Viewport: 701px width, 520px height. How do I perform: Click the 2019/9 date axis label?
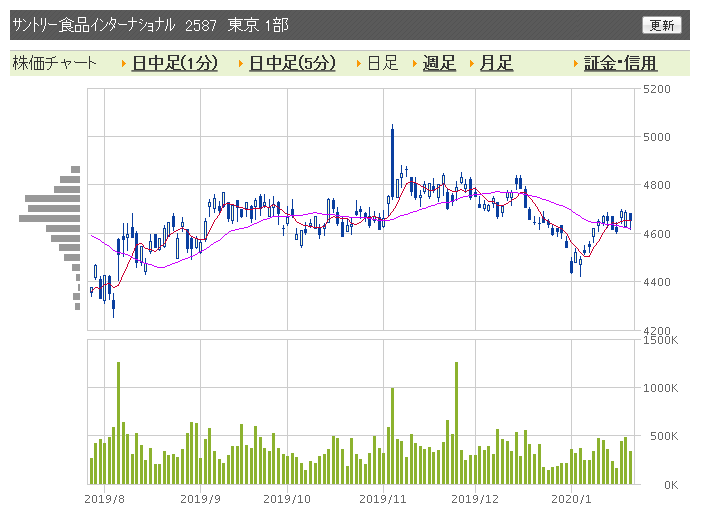pyautogui.click(x=200, y=499)
